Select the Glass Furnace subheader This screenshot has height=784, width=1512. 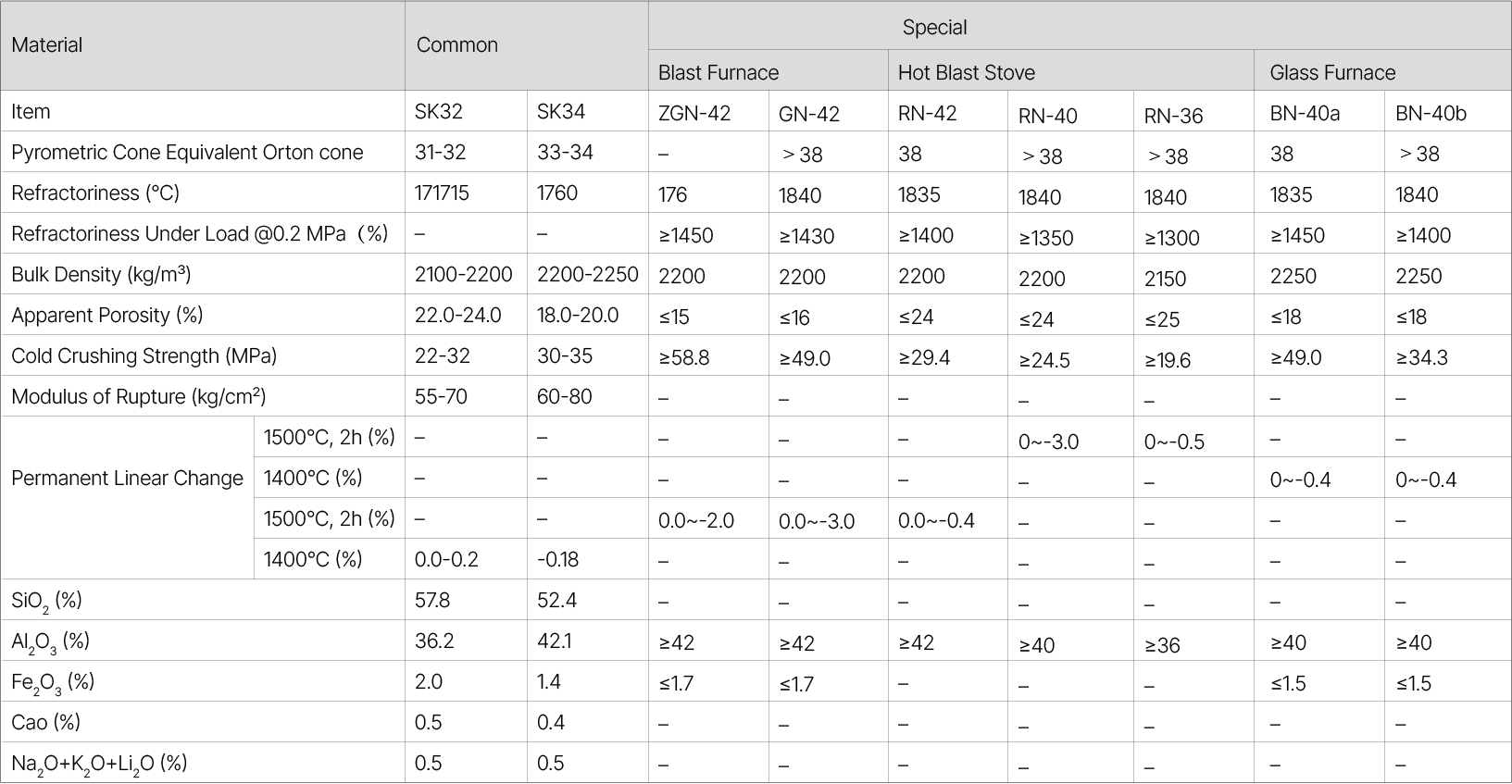click(x=1332, y=72)
